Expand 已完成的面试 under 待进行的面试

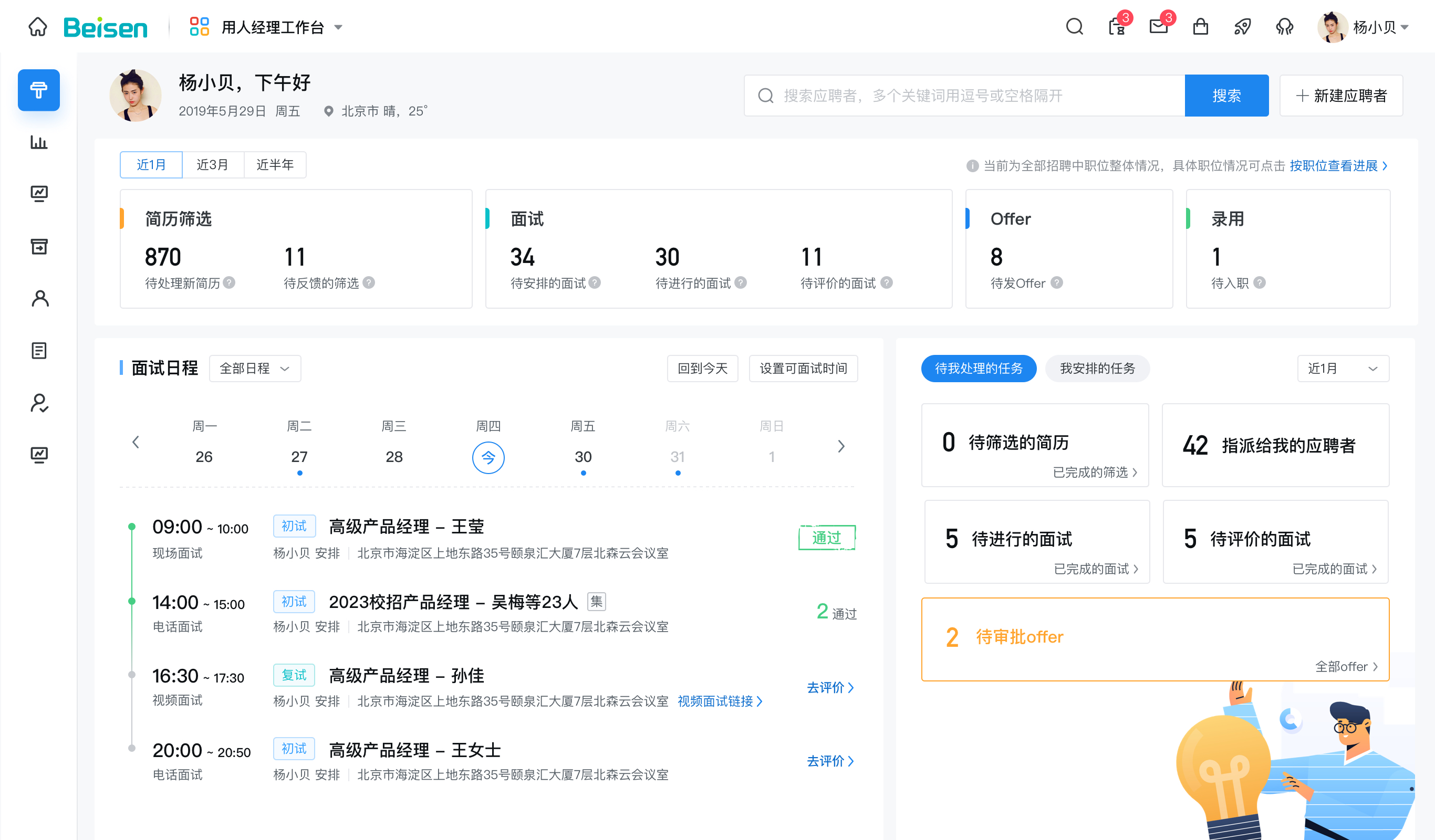tap(1096, 569)
